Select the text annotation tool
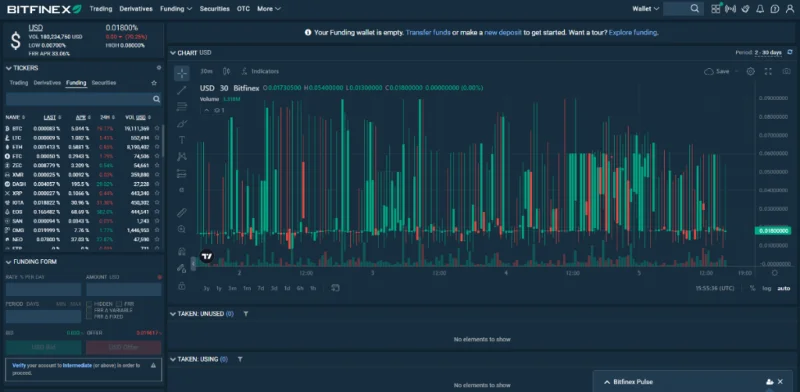The width and height of the screenshot is (800, 392). (182, 140)
